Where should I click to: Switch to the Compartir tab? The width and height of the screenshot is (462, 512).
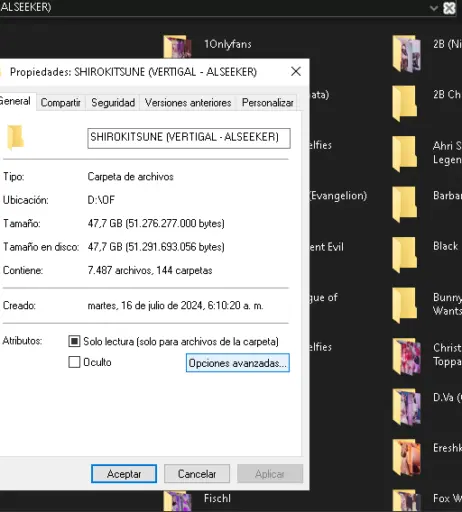click(61, 103)
